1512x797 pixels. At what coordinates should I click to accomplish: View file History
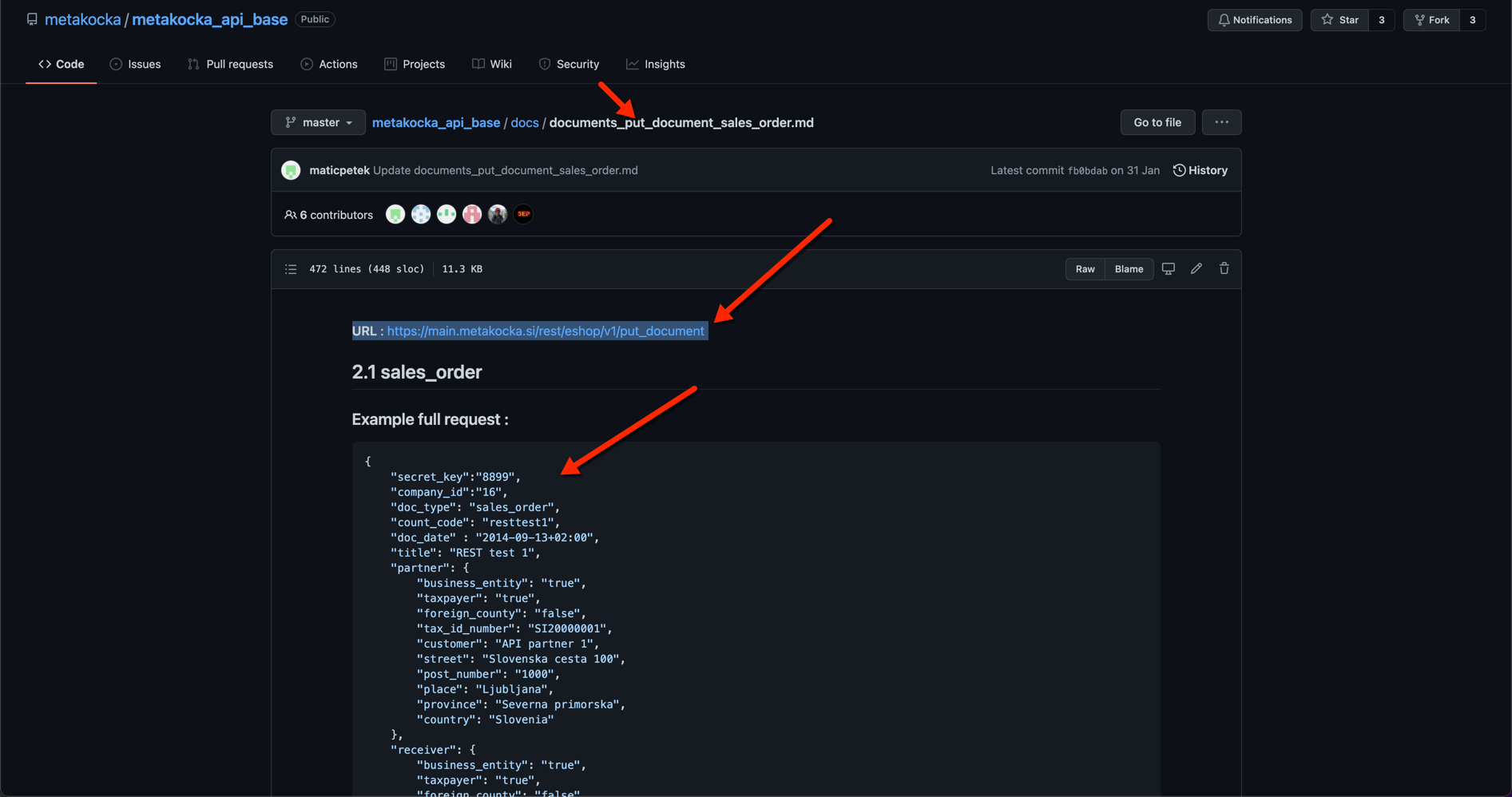pyautogui.click(x=1200, y=170)
